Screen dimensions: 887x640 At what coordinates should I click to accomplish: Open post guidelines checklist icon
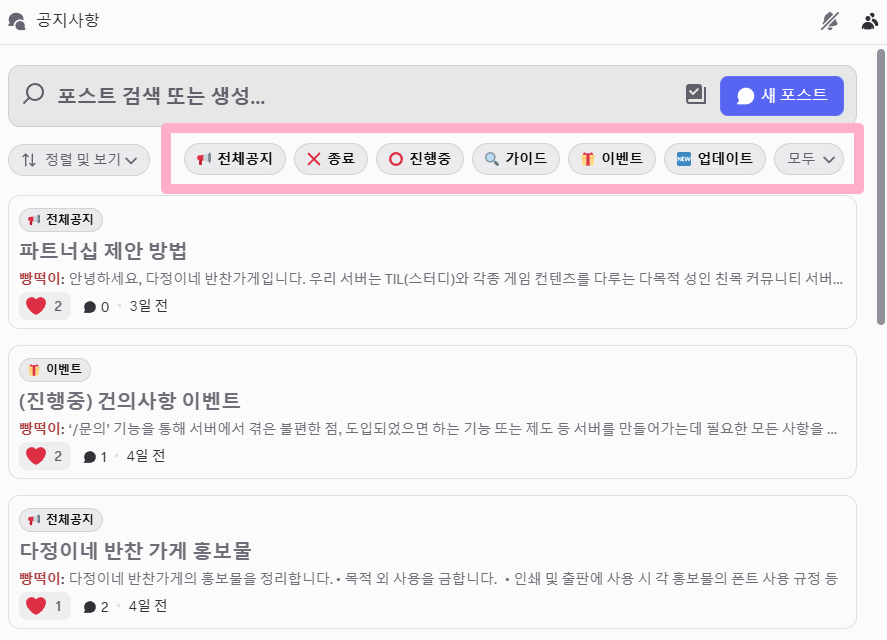point(696,94)
